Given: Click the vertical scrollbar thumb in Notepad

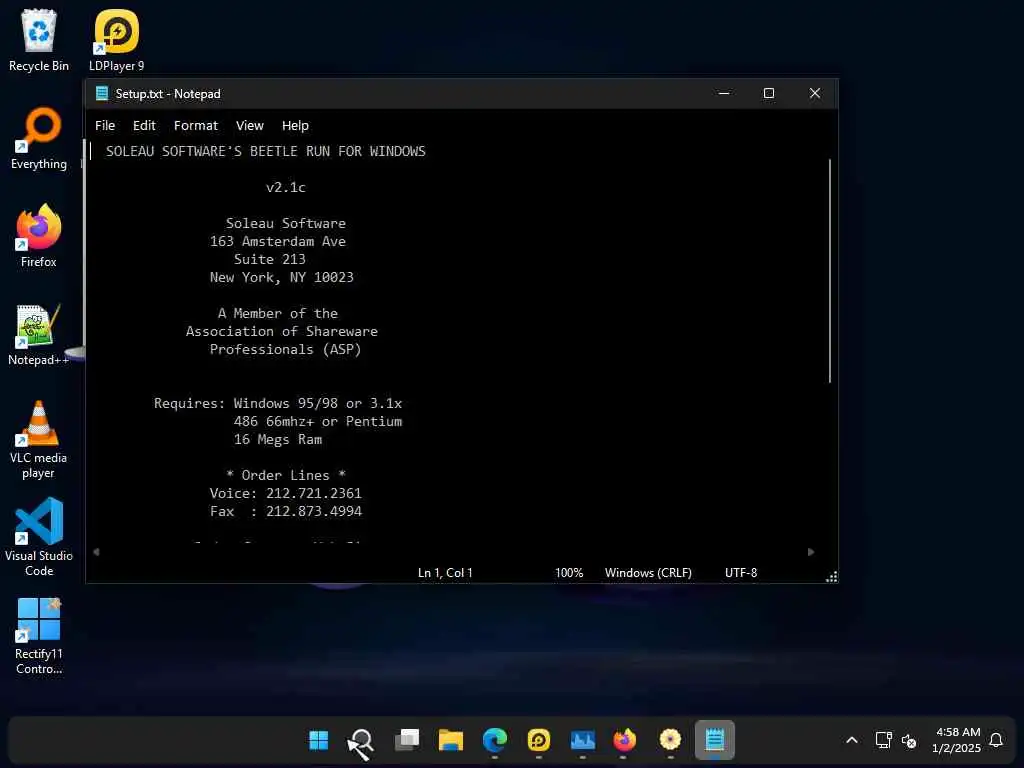Looking at the screenshot, I should (830, 270).
